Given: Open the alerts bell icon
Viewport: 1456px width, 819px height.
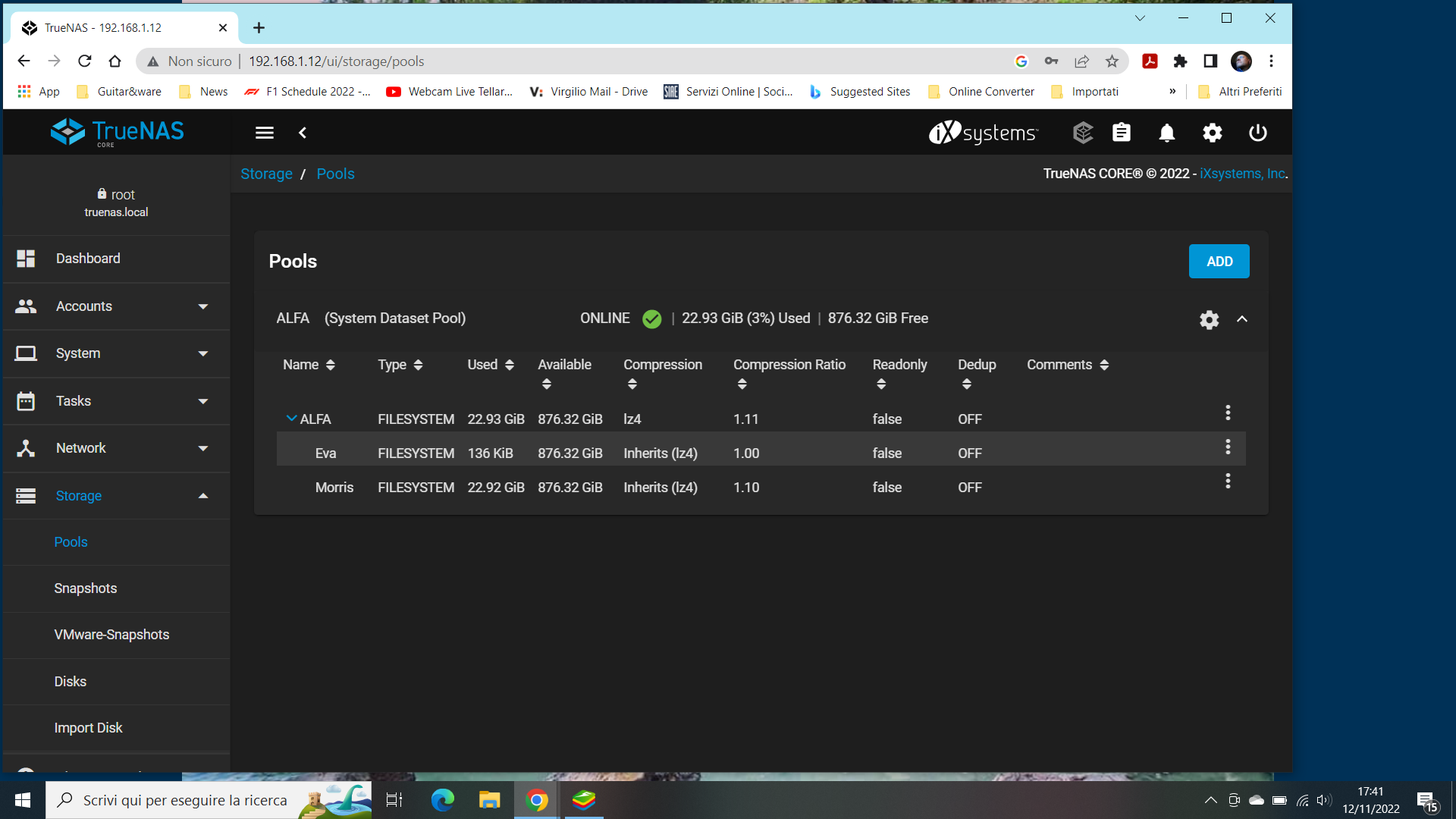Looking at the screenshot, I should [1166, 133].
